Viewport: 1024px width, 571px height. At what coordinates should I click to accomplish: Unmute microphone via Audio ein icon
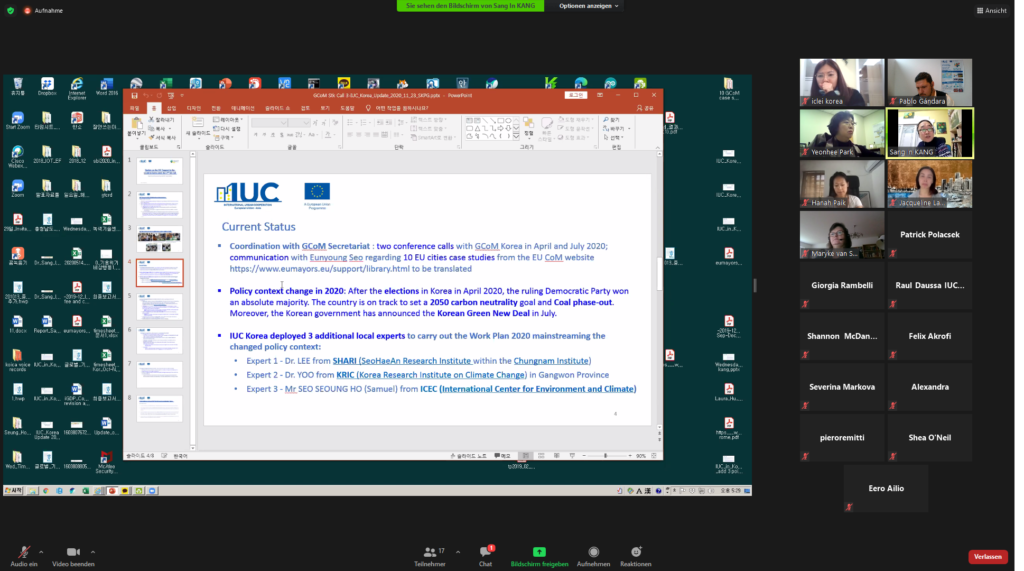click(22, 551)
